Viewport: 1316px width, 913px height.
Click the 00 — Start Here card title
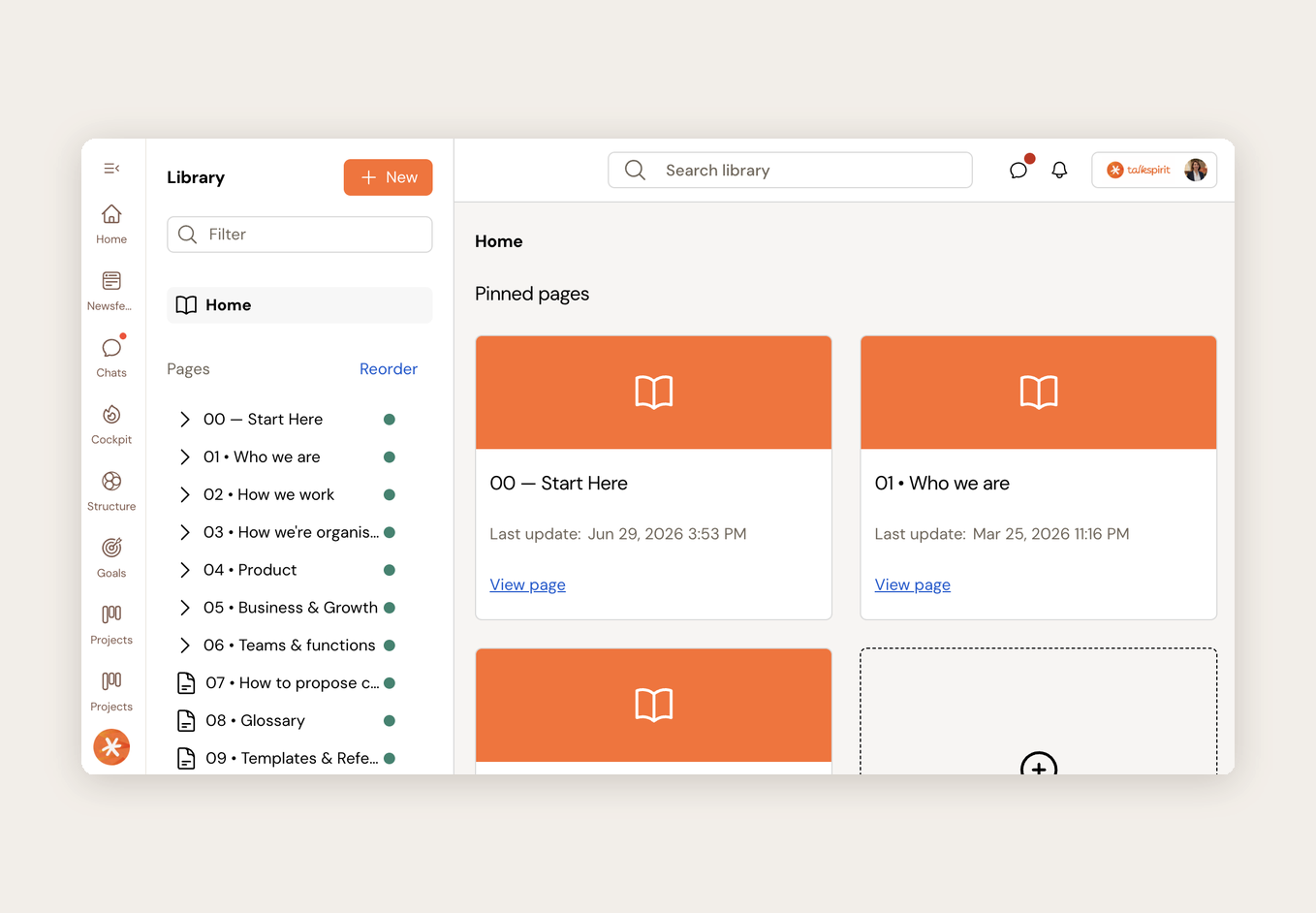point(559,484)
